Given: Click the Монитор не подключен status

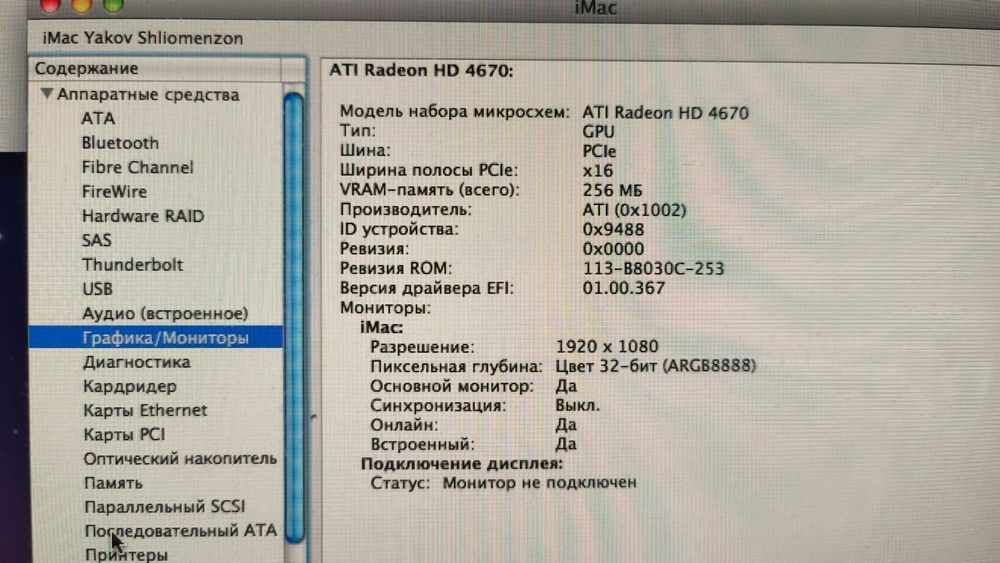Looking at the screenshot, I should coord(540,482).
